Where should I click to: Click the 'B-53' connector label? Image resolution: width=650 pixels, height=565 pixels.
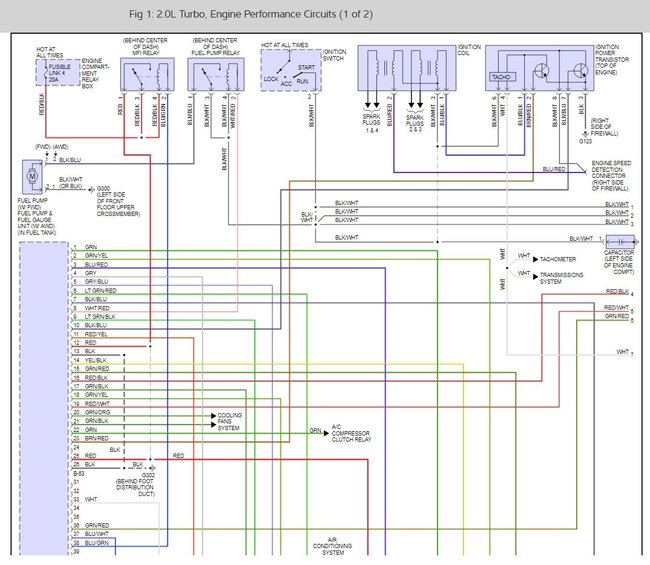[78, 473]
